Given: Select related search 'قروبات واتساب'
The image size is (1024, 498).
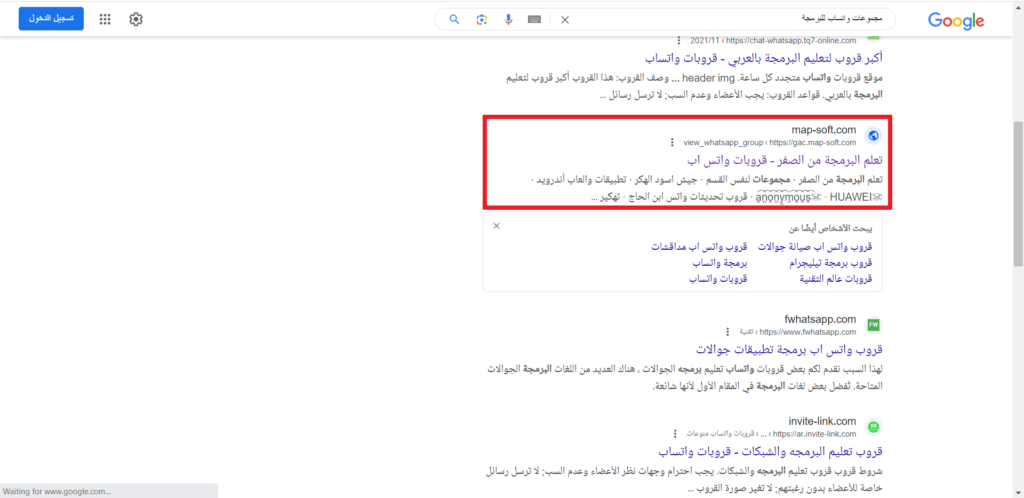Looking at the screenshot, I should pos(718,279).
